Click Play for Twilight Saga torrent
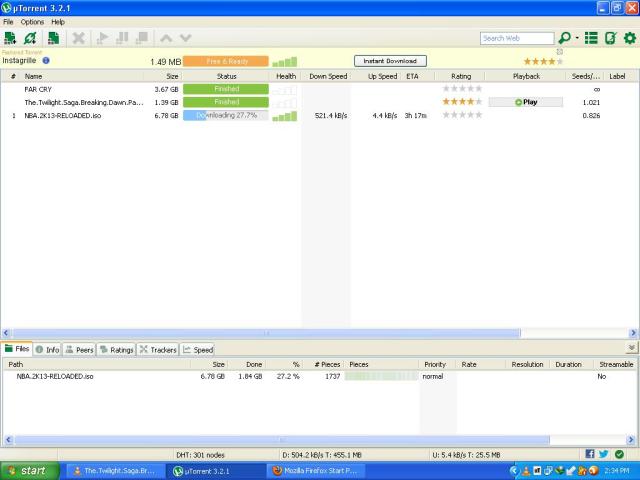640x480 pixels. (x=526, y=102)
